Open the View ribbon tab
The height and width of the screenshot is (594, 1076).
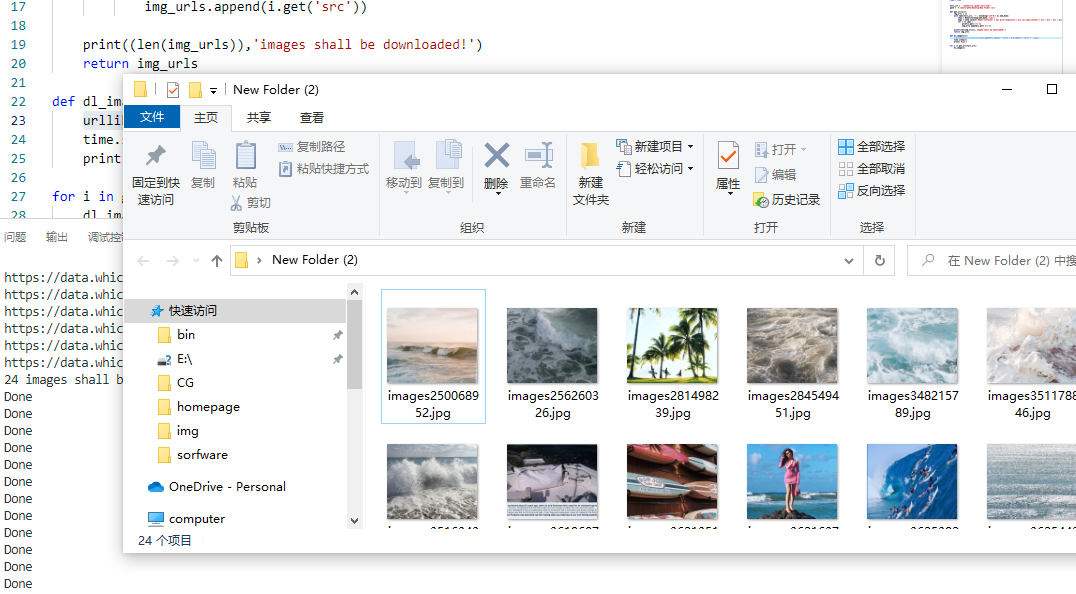point(312,118)
